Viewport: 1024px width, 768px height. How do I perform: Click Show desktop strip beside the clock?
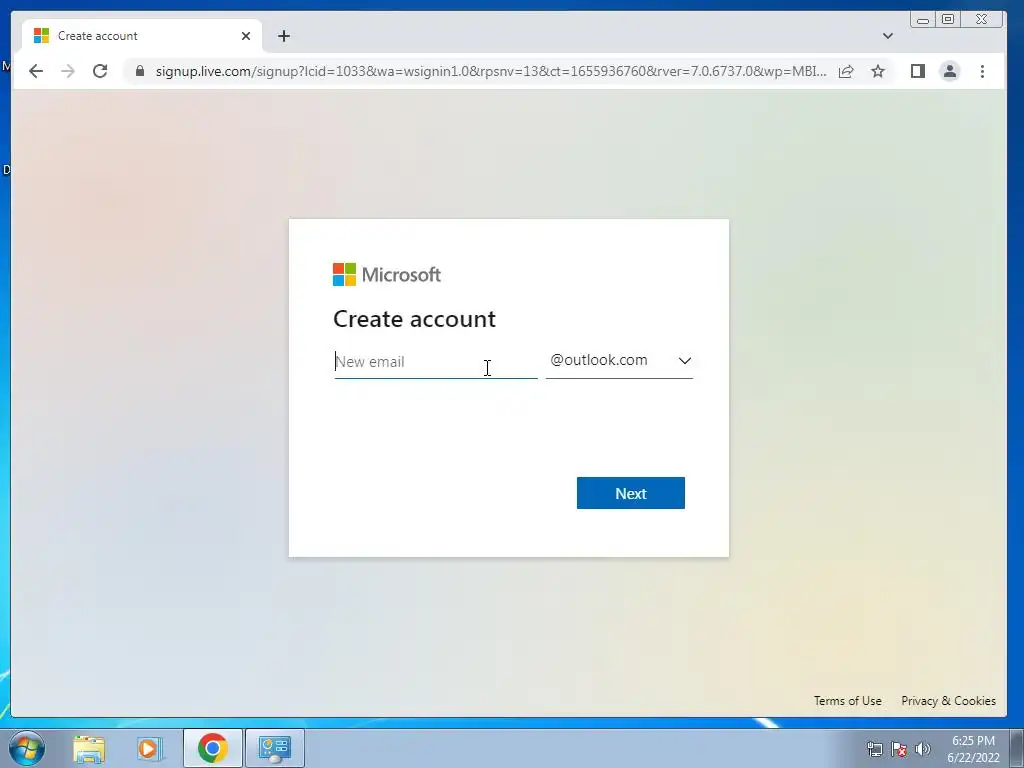coord(1017,748)
